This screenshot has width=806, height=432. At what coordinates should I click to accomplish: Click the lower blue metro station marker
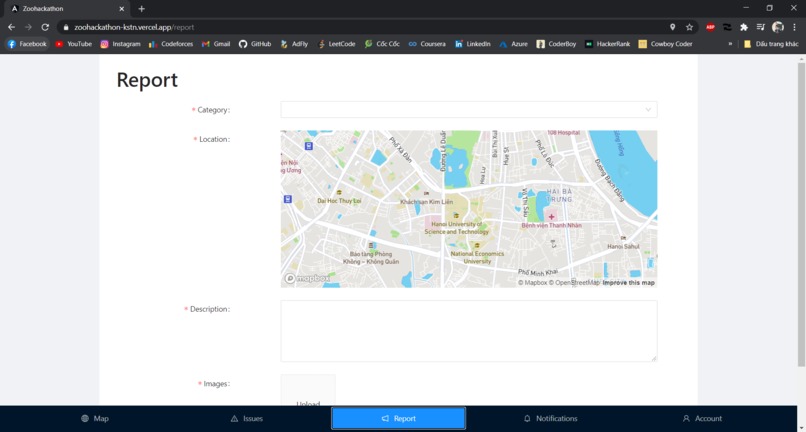coord(288,199)
